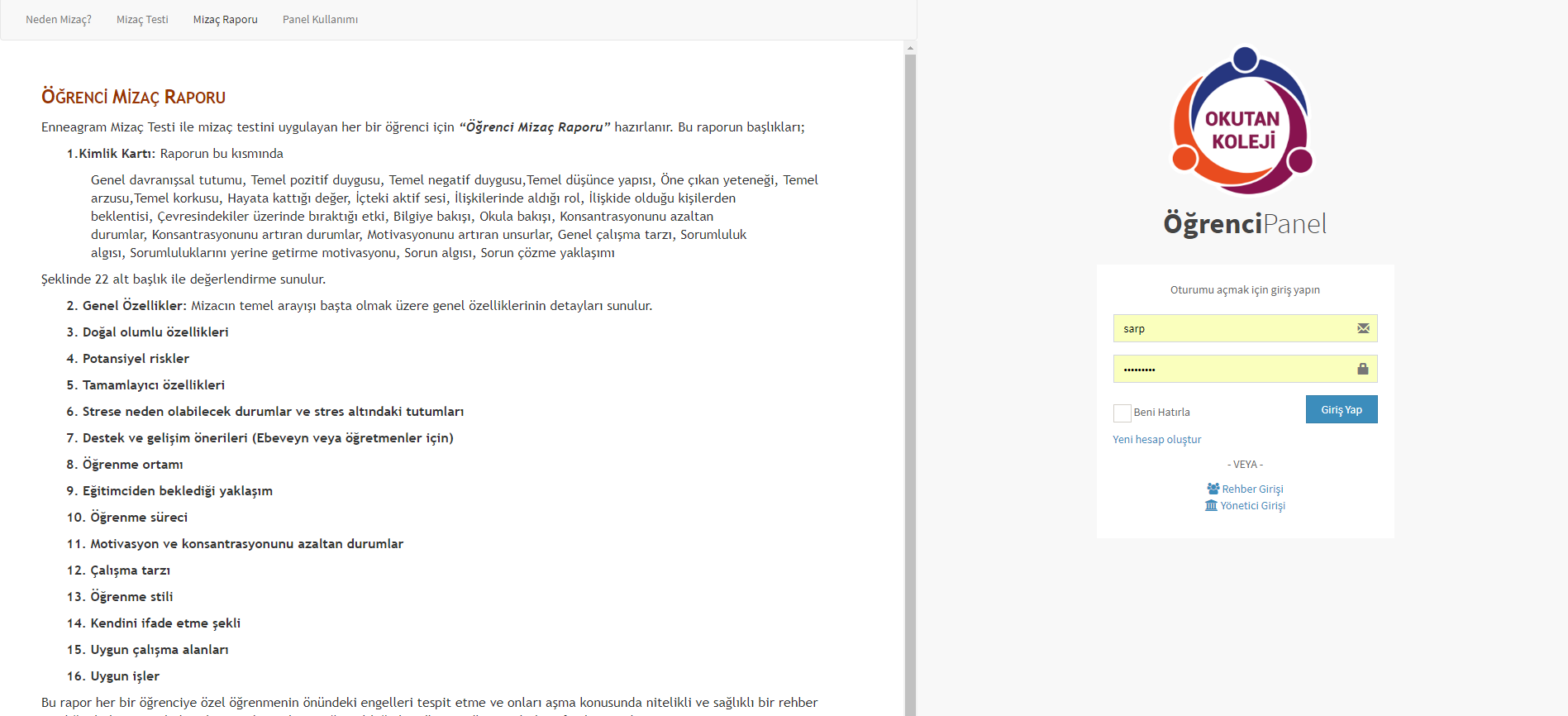This screenshot has width=1568, height=716.
Task: Focus the username field containing sarp
Action: (1232, 328)
